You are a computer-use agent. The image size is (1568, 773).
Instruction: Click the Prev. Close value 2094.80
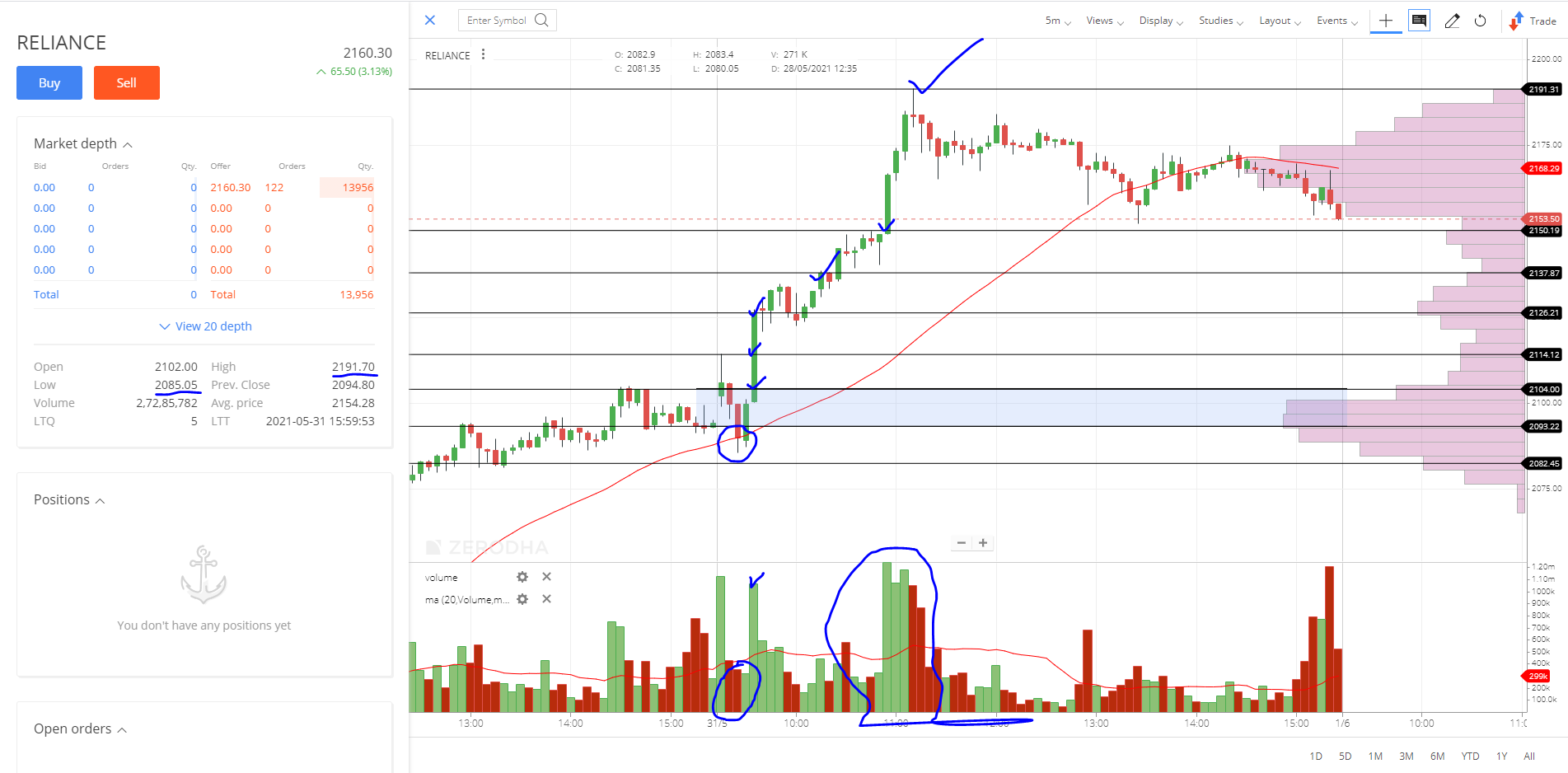(x=353, y=385)
